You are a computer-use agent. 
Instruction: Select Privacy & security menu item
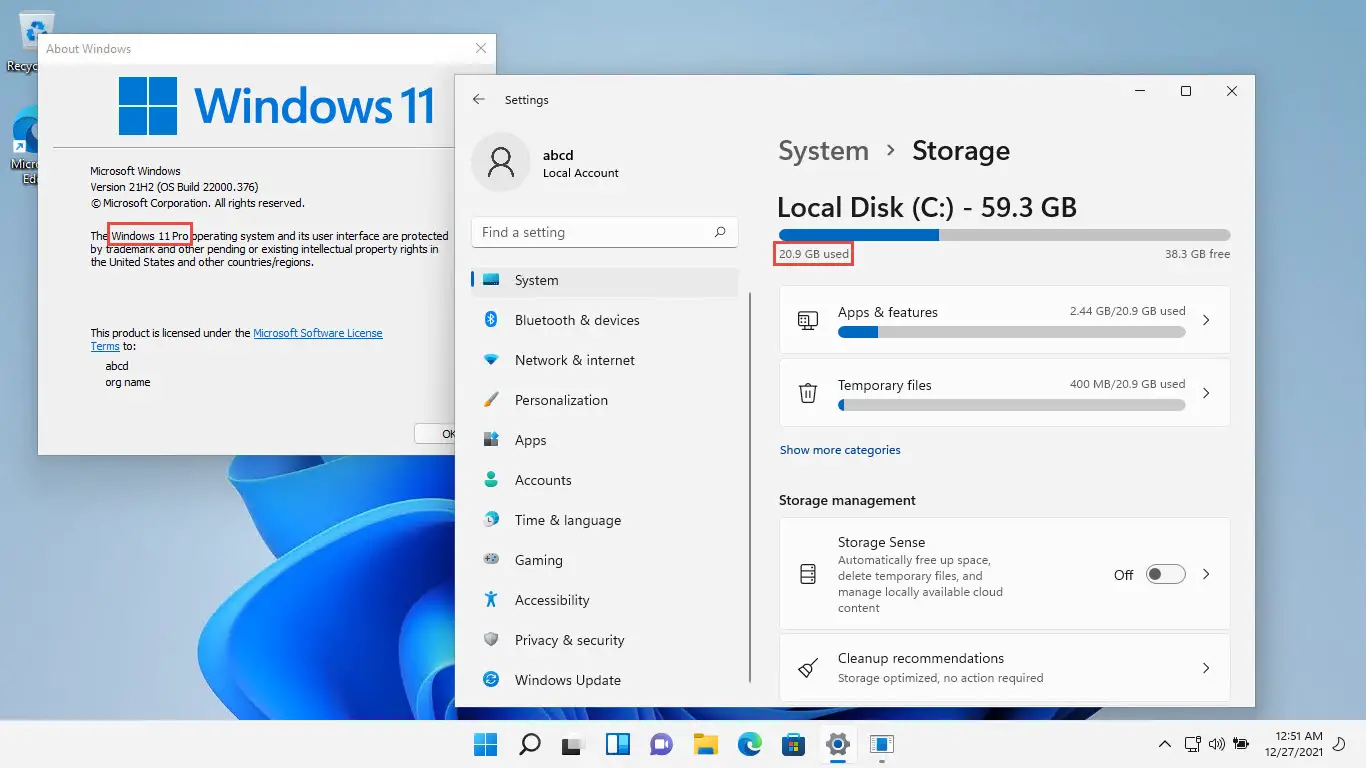[x=605, y=640]
